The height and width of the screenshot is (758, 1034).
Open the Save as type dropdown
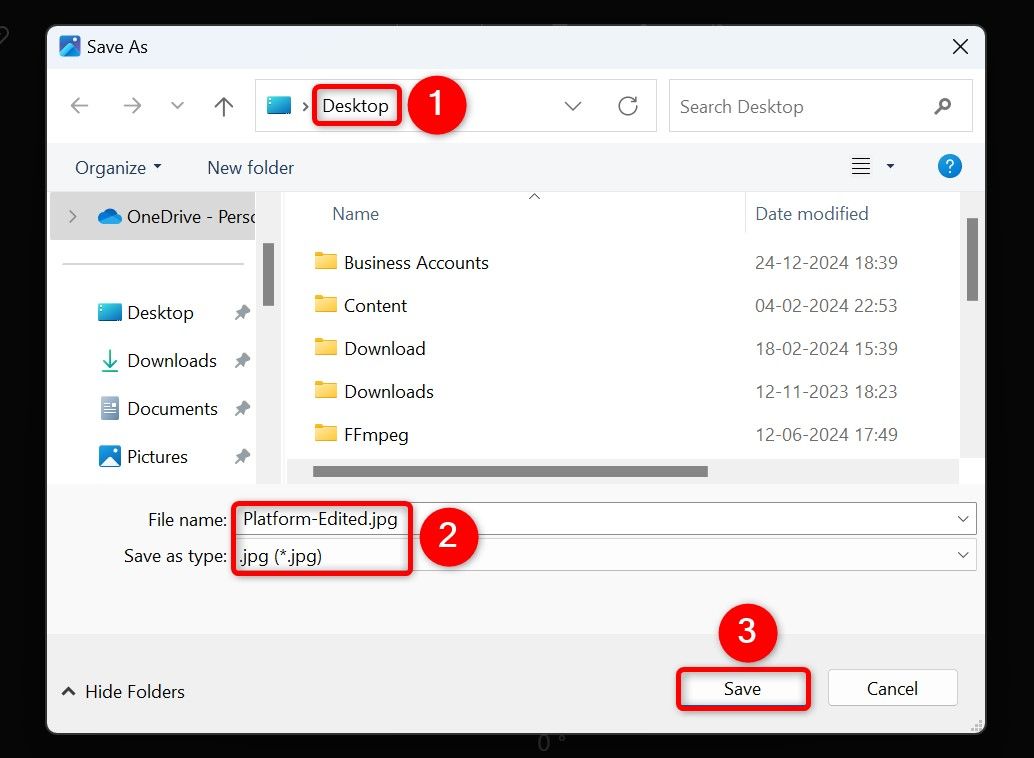coord(963,555)
